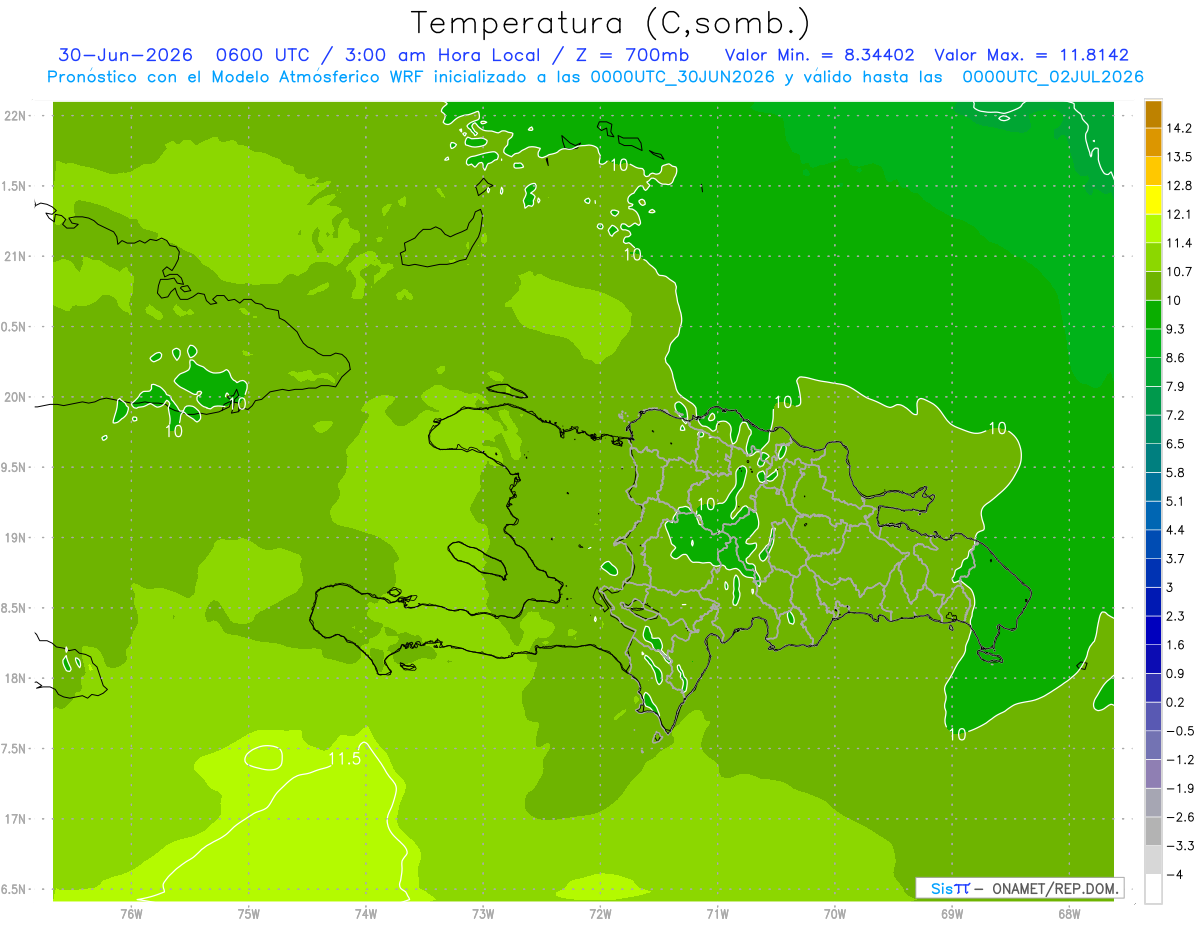Click the "20N" latitude label
This screenshot has width=1200, height=927.
click(15, 397)
